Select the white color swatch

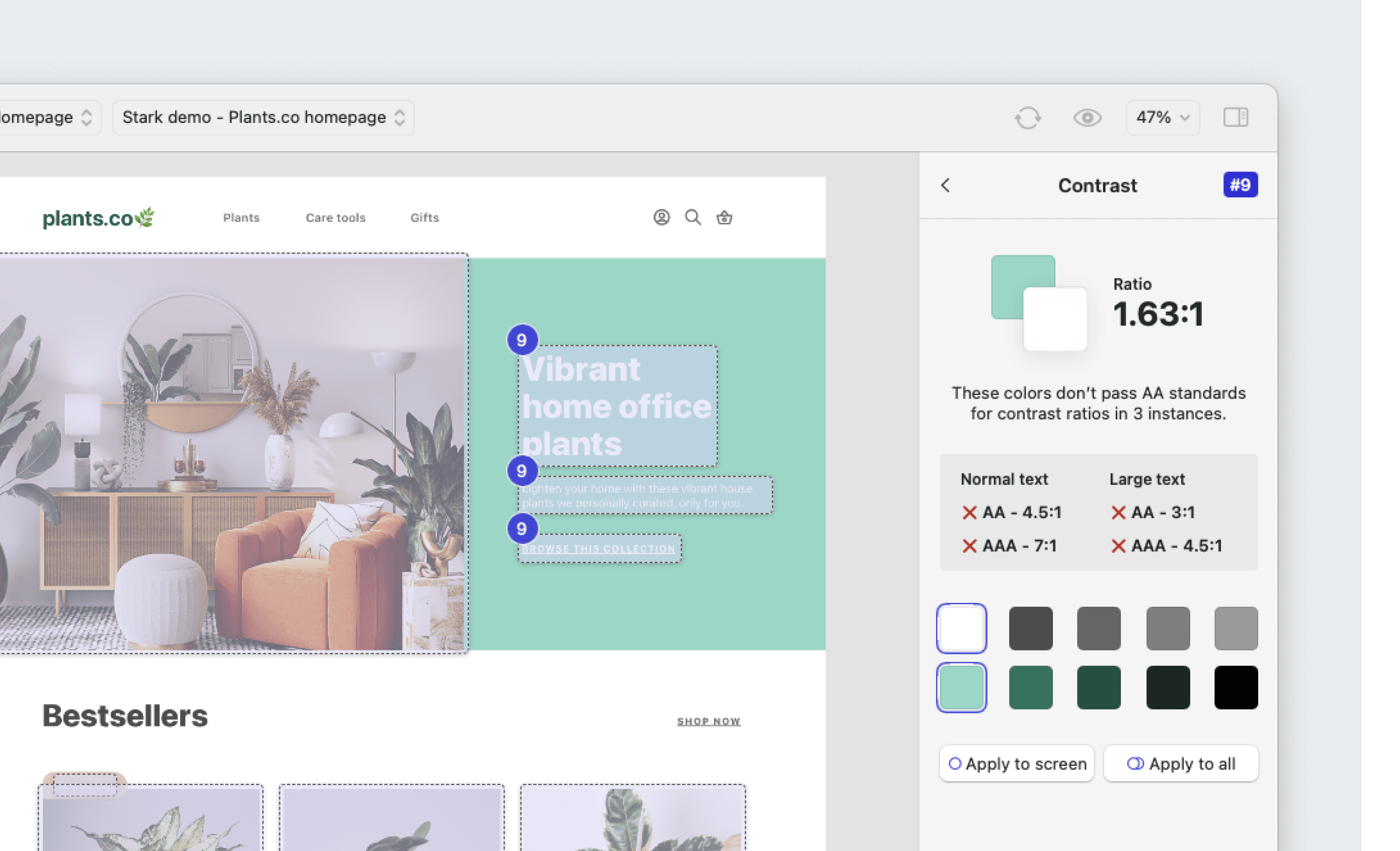point(961,628)
